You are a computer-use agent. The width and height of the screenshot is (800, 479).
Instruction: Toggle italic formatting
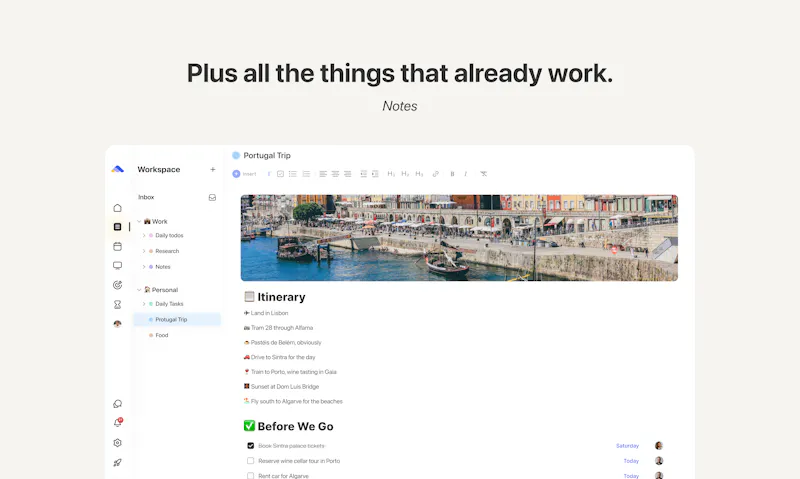(465, 174)
